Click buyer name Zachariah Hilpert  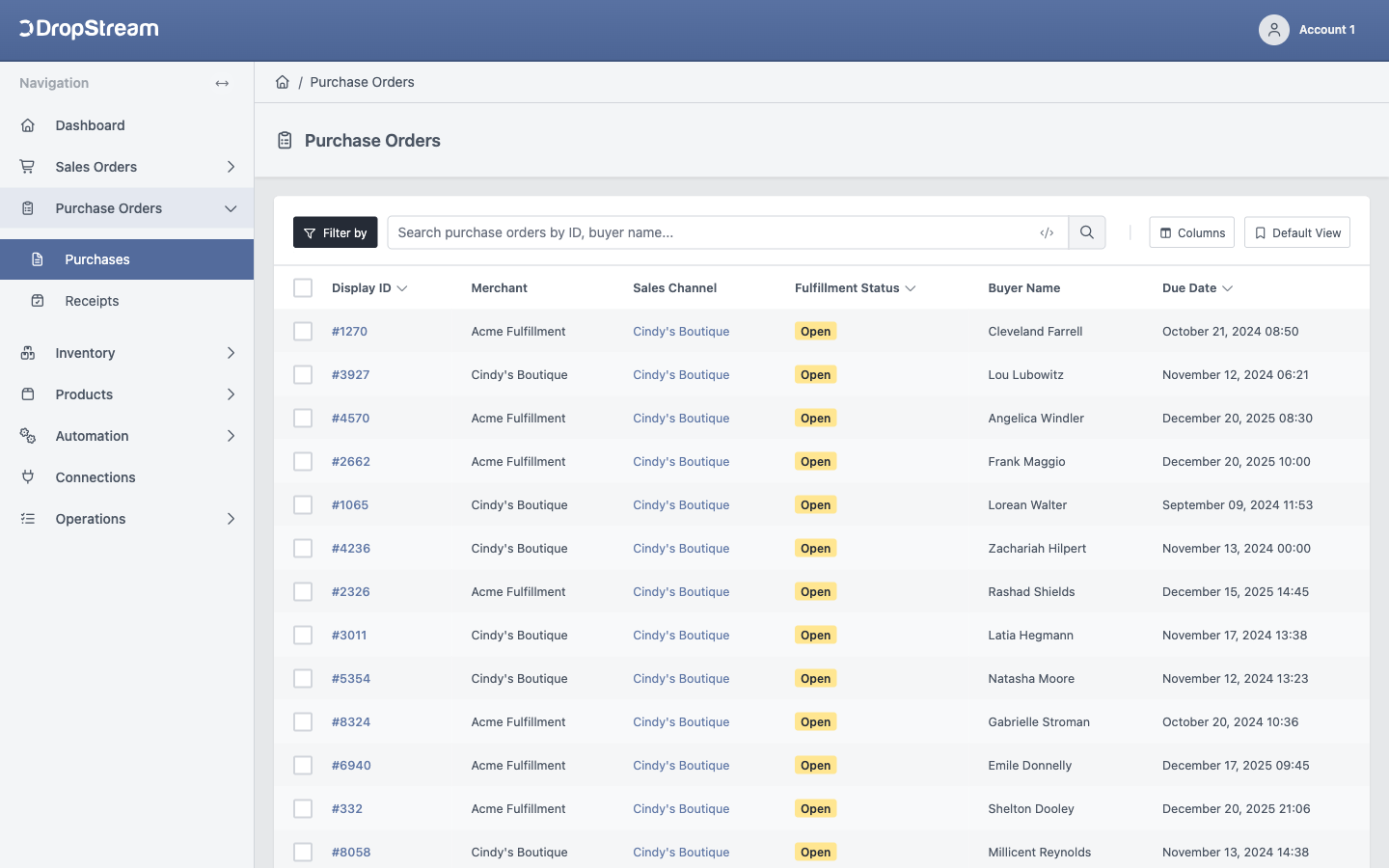(1037, 548)
